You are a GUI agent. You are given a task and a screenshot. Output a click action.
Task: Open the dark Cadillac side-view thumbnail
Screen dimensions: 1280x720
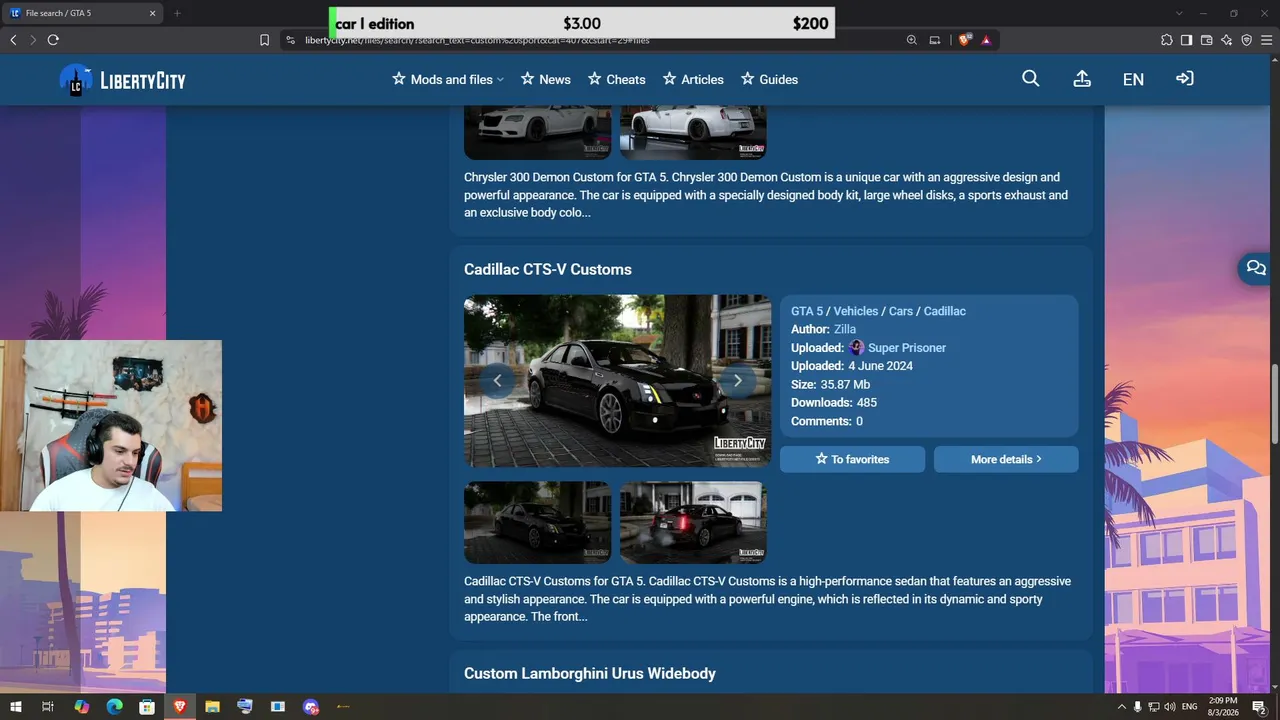tap(537, 523)
